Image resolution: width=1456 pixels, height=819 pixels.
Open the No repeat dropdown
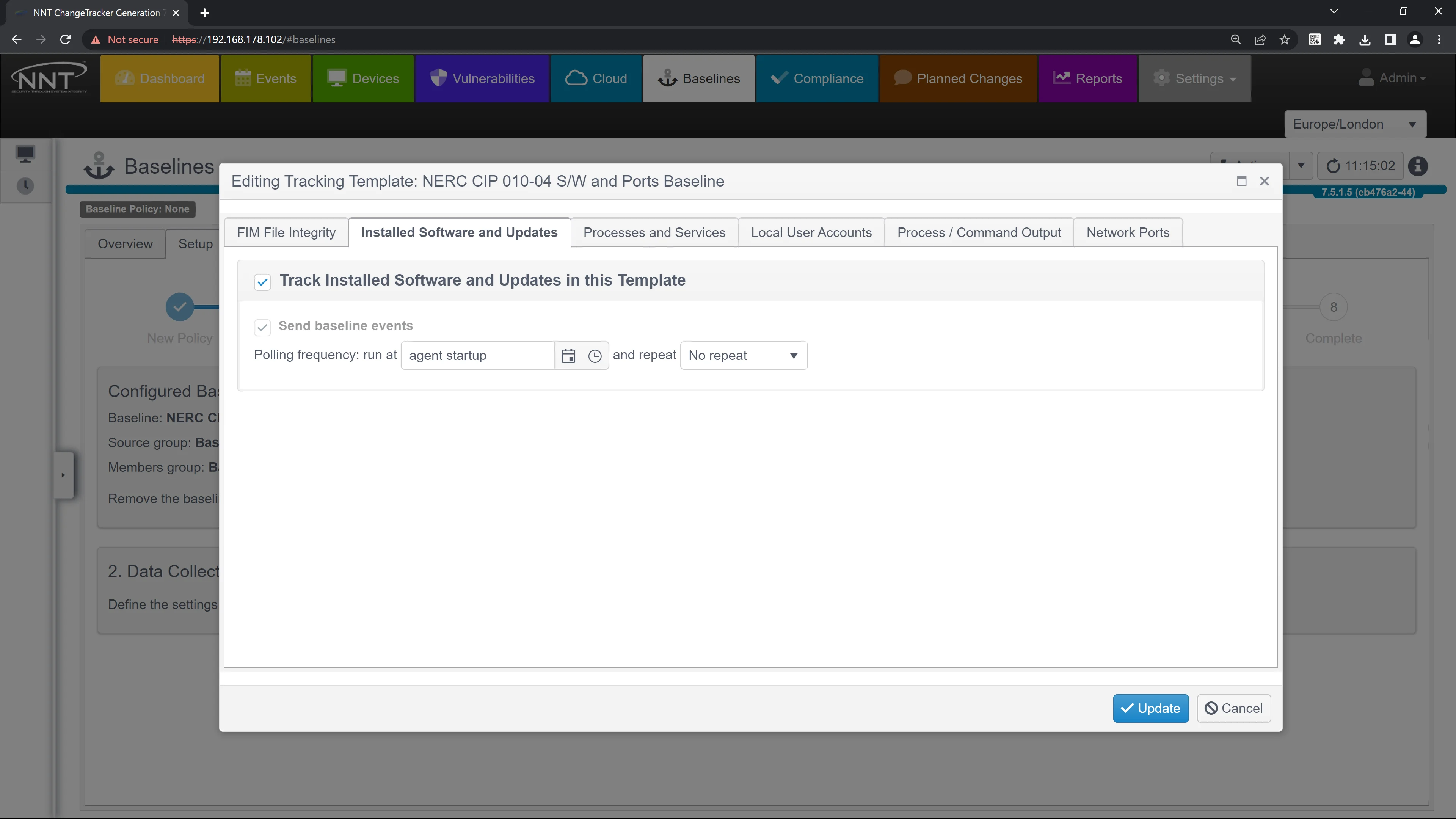point(744,356)
